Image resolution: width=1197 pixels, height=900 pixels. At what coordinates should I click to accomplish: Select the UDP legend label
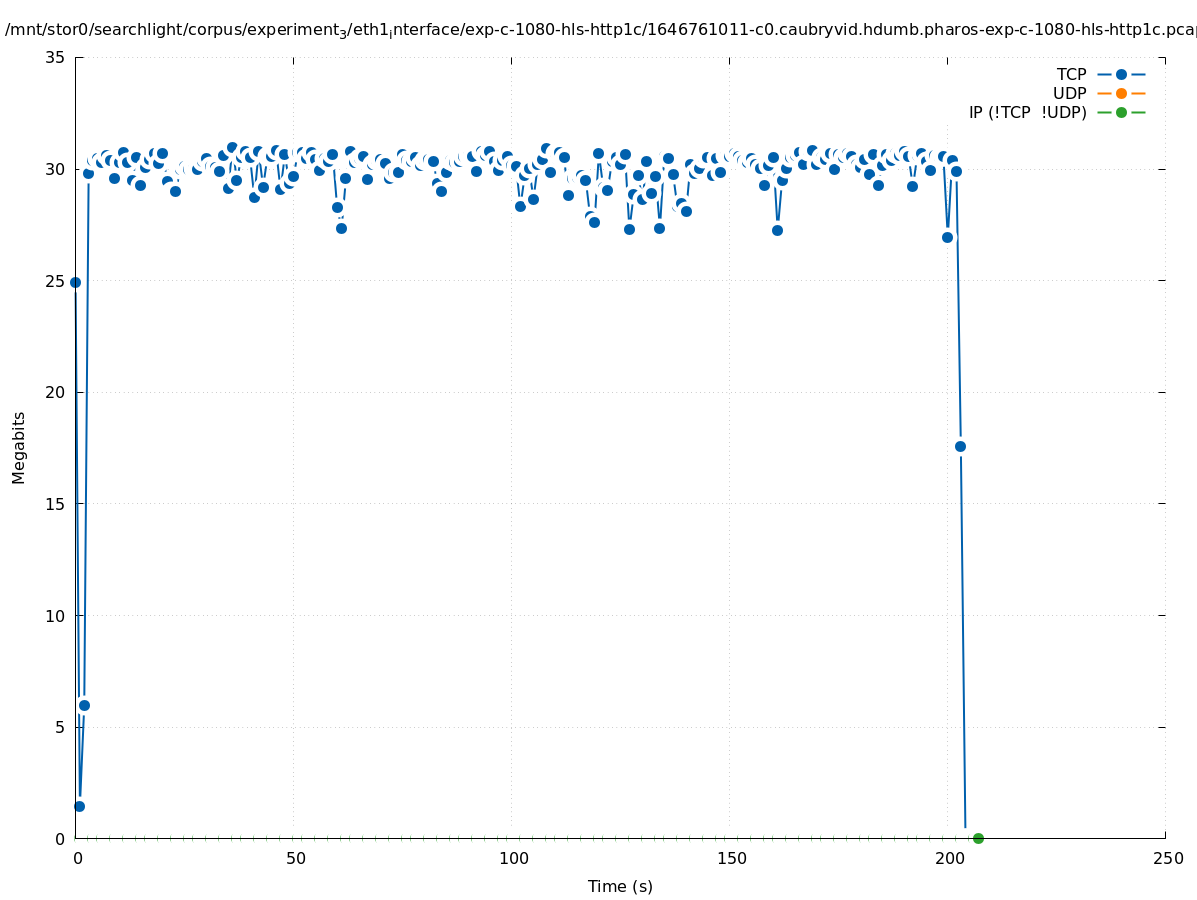[x=1069, y=93]
